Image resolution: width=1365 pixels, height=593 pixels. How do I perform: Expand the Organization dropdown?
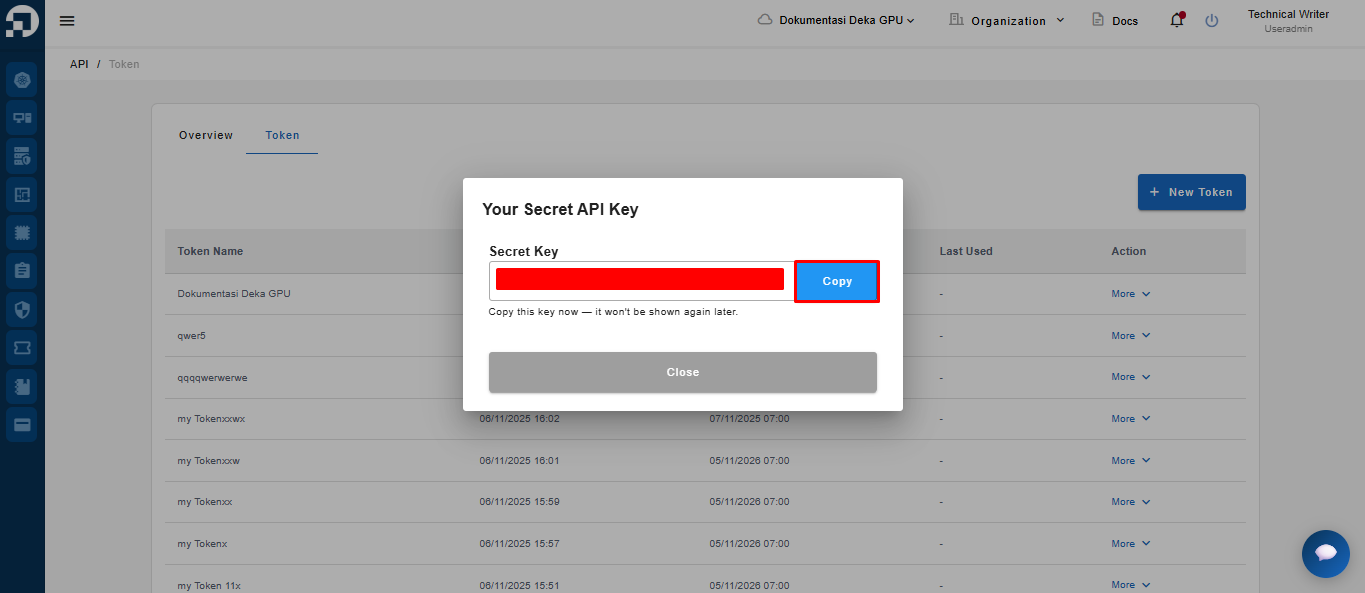coord(1006,20)
